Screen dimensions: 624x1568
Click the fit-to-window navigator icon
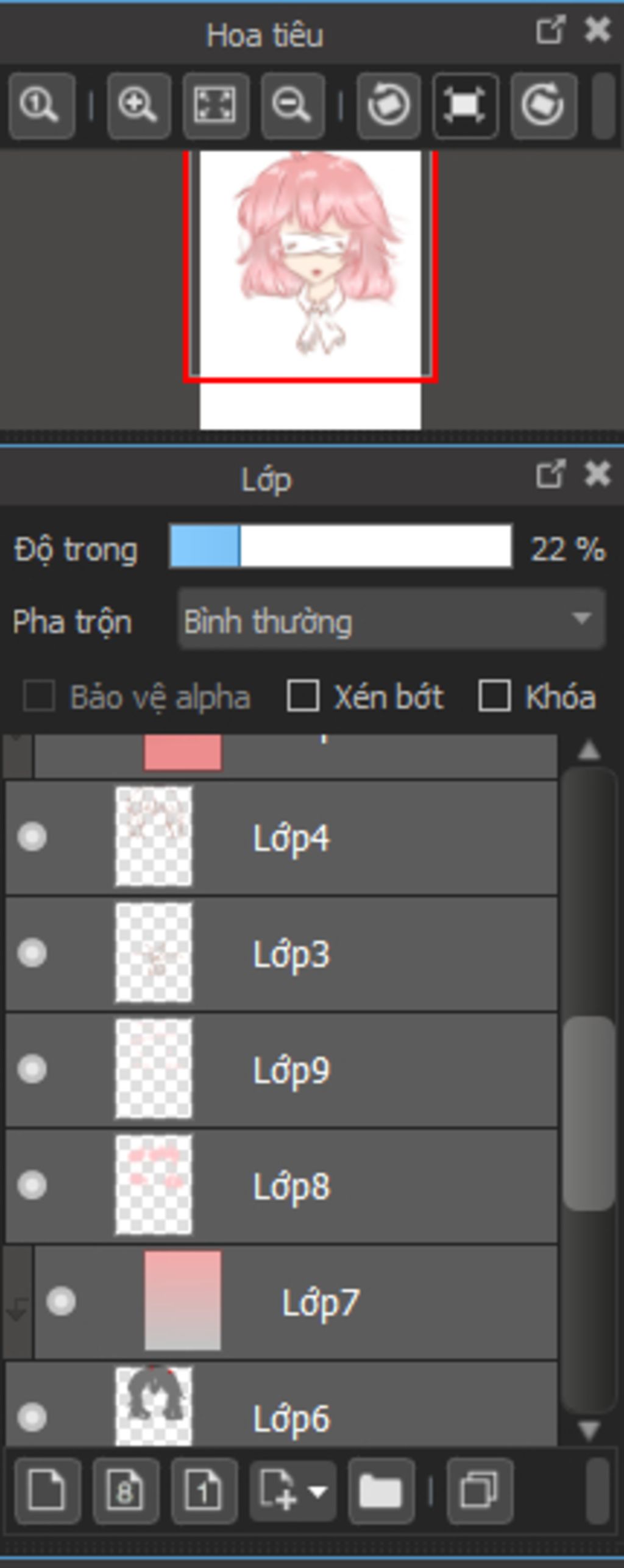216,105
